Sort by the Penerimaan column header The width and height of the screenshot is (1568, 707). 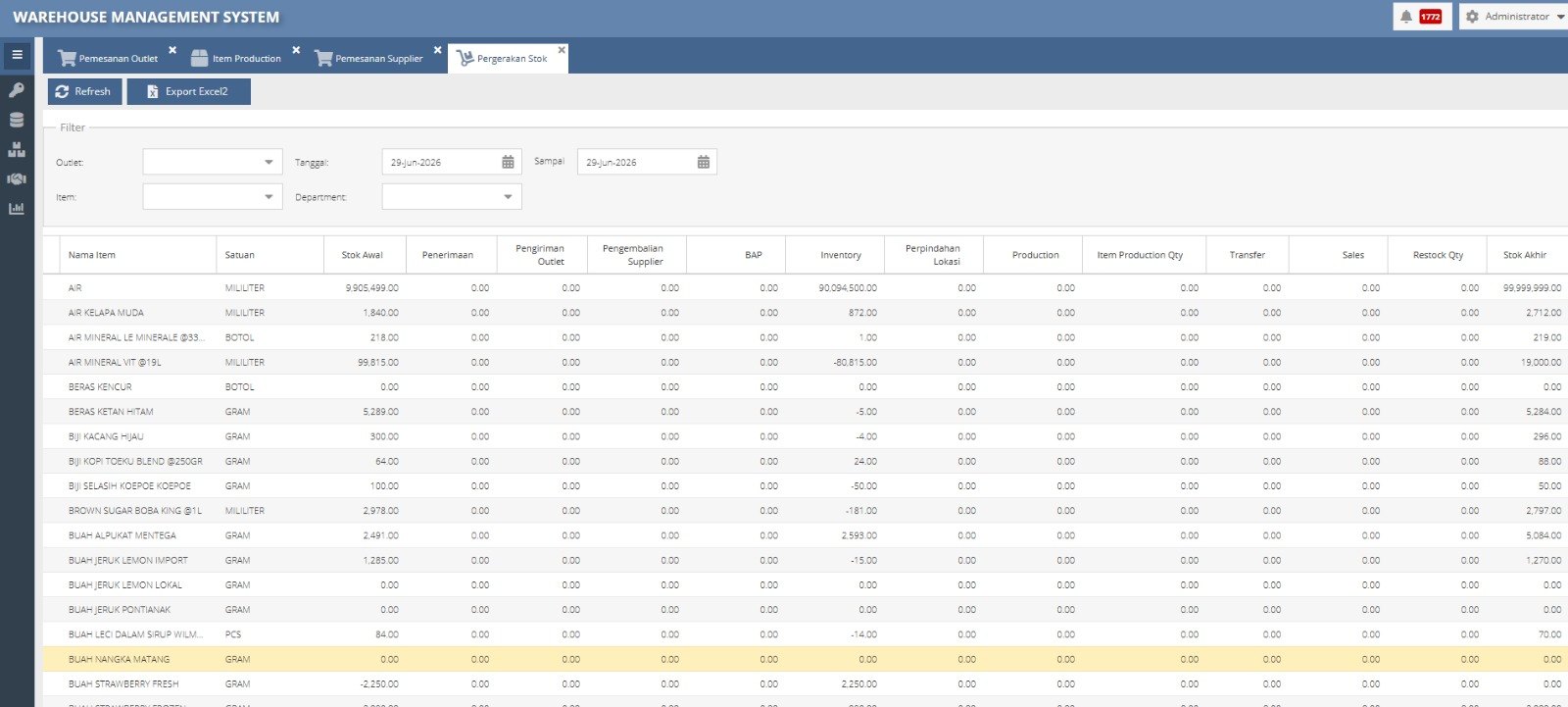tap(451, 255)
